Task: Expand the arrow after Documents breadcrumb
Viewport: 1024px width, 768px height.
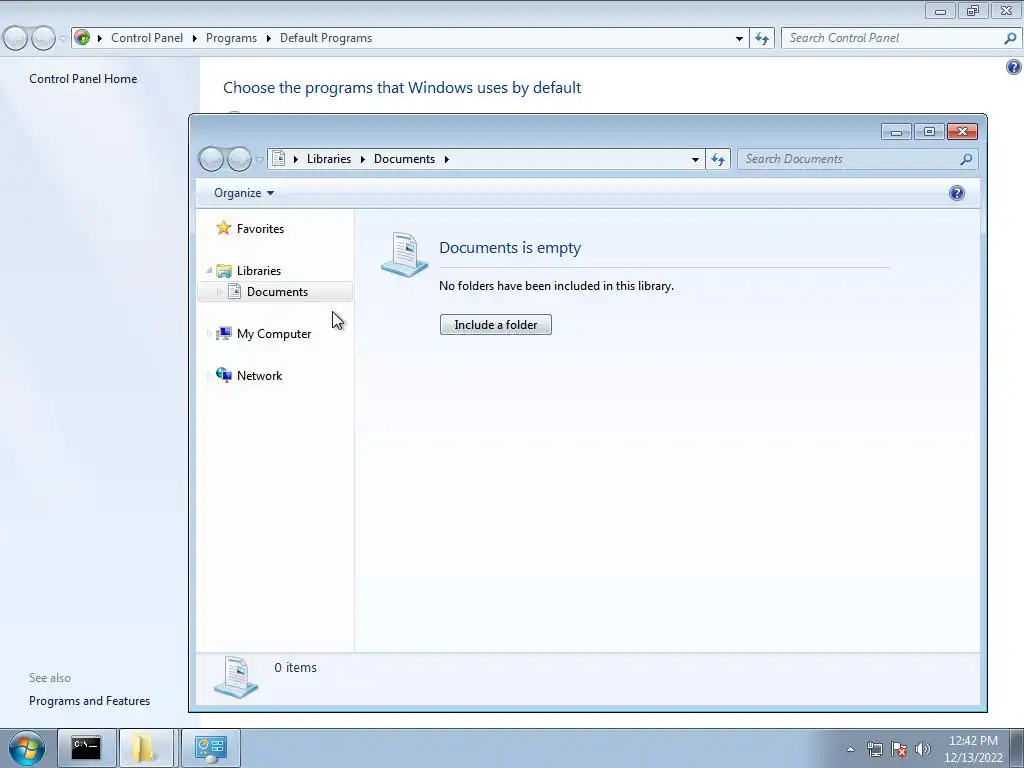Action: 447,159
